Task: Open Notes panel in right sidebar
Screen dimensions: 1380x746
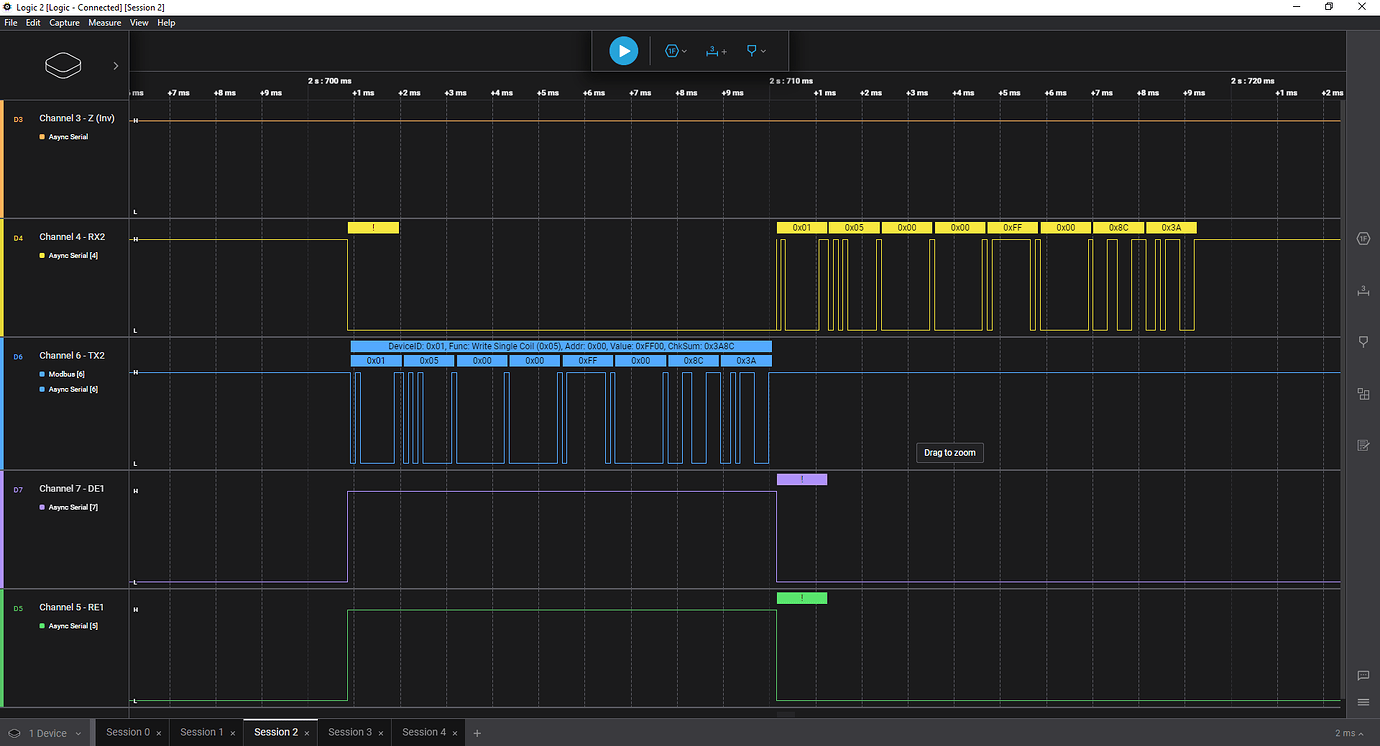Action: pyautogui.click(x=1363, y=445)
